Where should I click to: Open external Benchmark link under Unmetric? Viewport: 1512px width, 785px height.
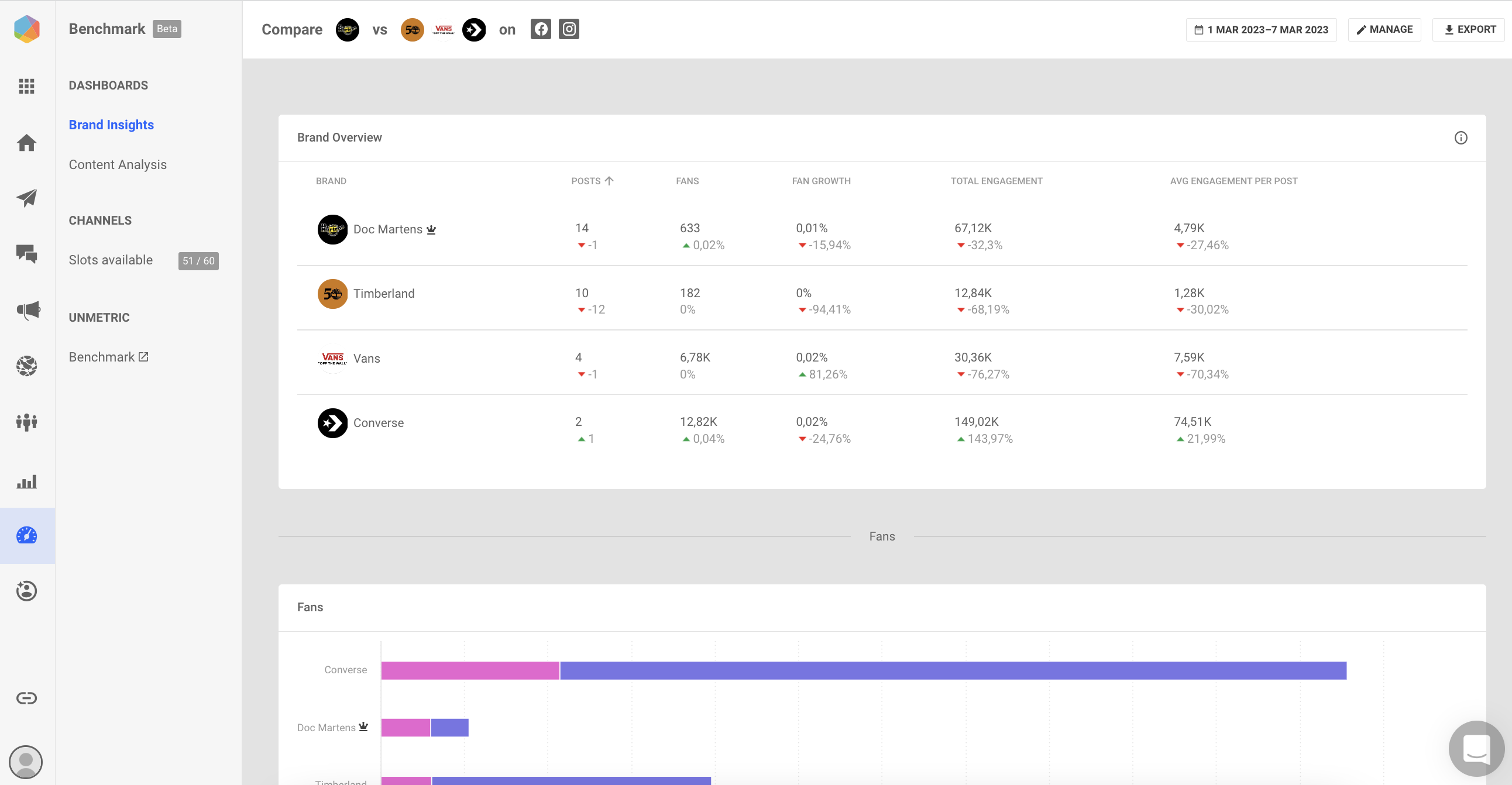click(109, 357)
